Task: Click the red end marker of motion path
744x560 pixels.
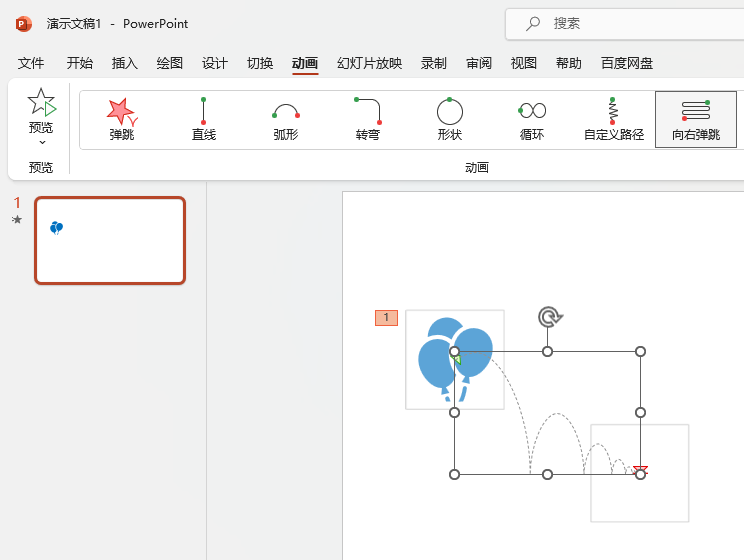Action: click(x=640, y=470)
